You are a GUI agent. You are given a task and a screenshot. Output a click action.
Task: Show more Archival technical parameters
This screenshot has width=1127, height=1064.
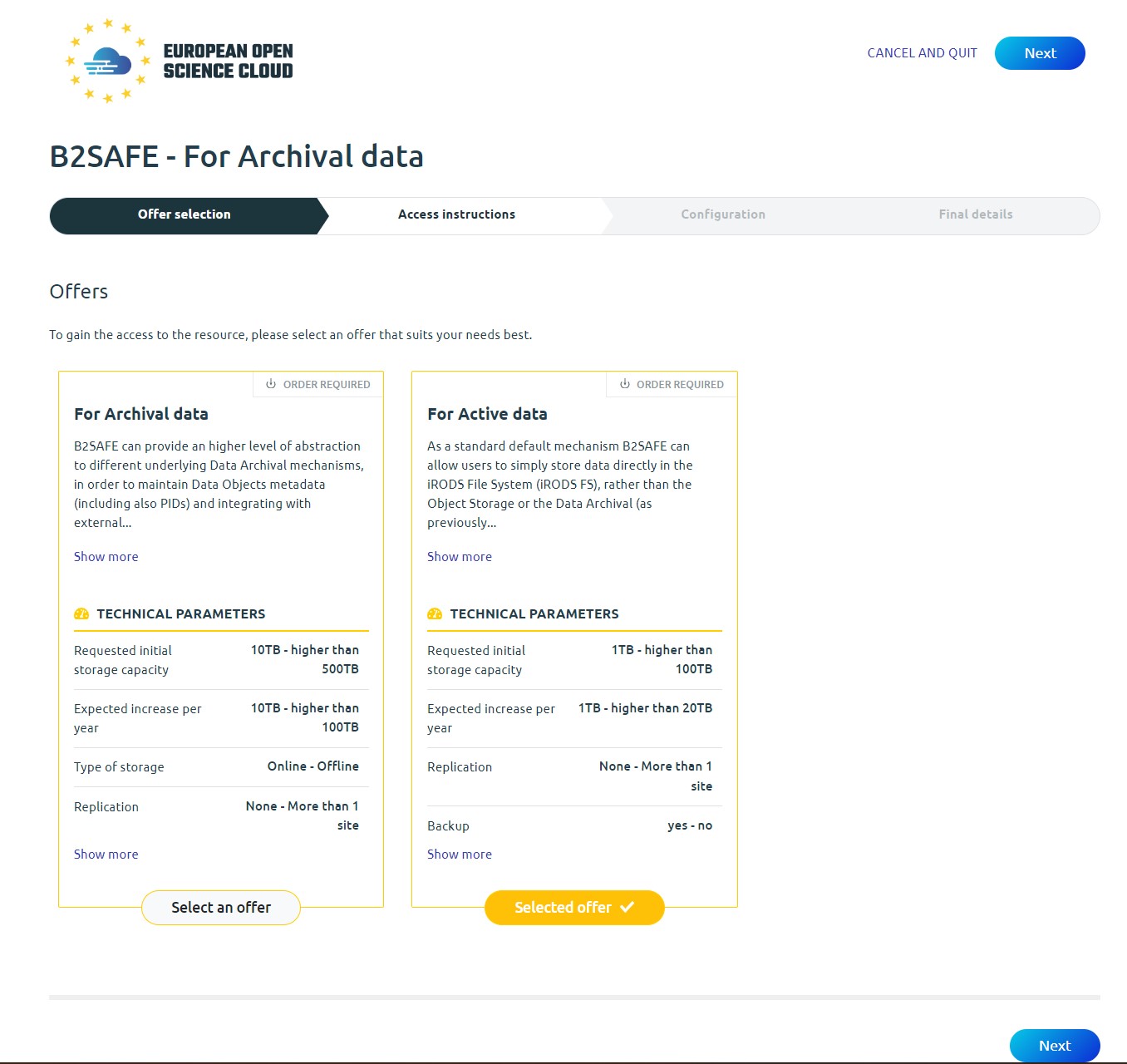106,855
